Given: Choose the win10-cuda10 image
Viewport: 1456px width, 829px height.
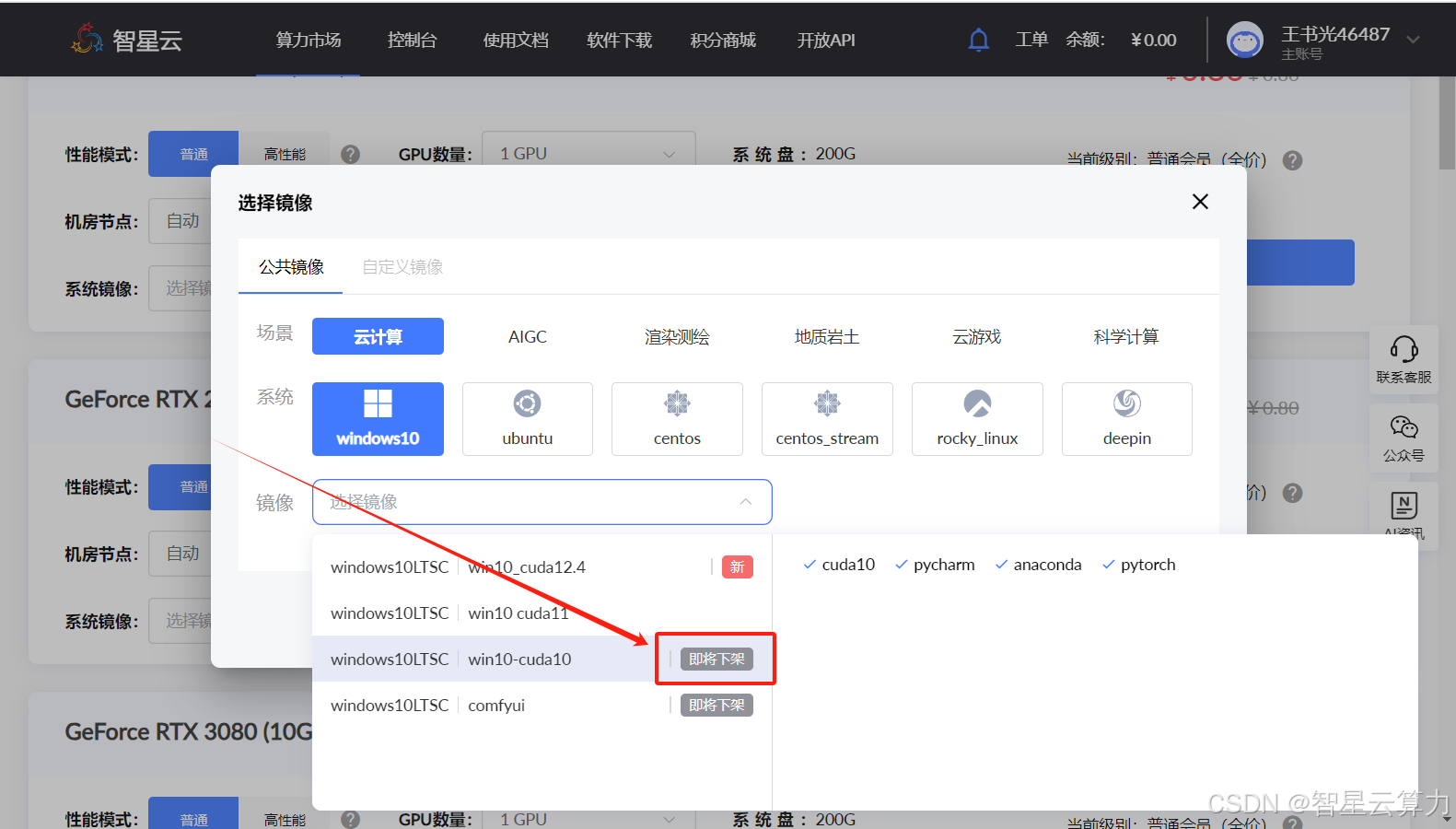Looking at the screenshot, I should (x=542, y=659).
